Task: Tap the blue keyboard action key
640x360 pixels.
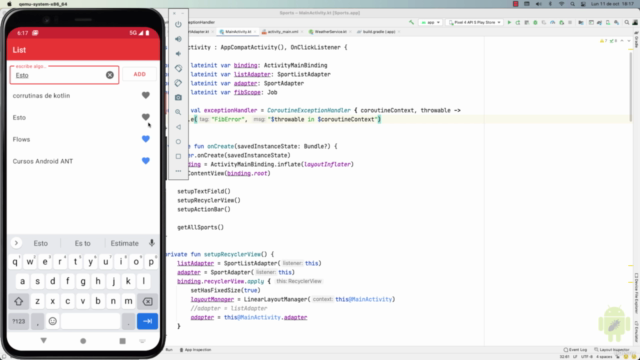Action: (x=147, y=321)
